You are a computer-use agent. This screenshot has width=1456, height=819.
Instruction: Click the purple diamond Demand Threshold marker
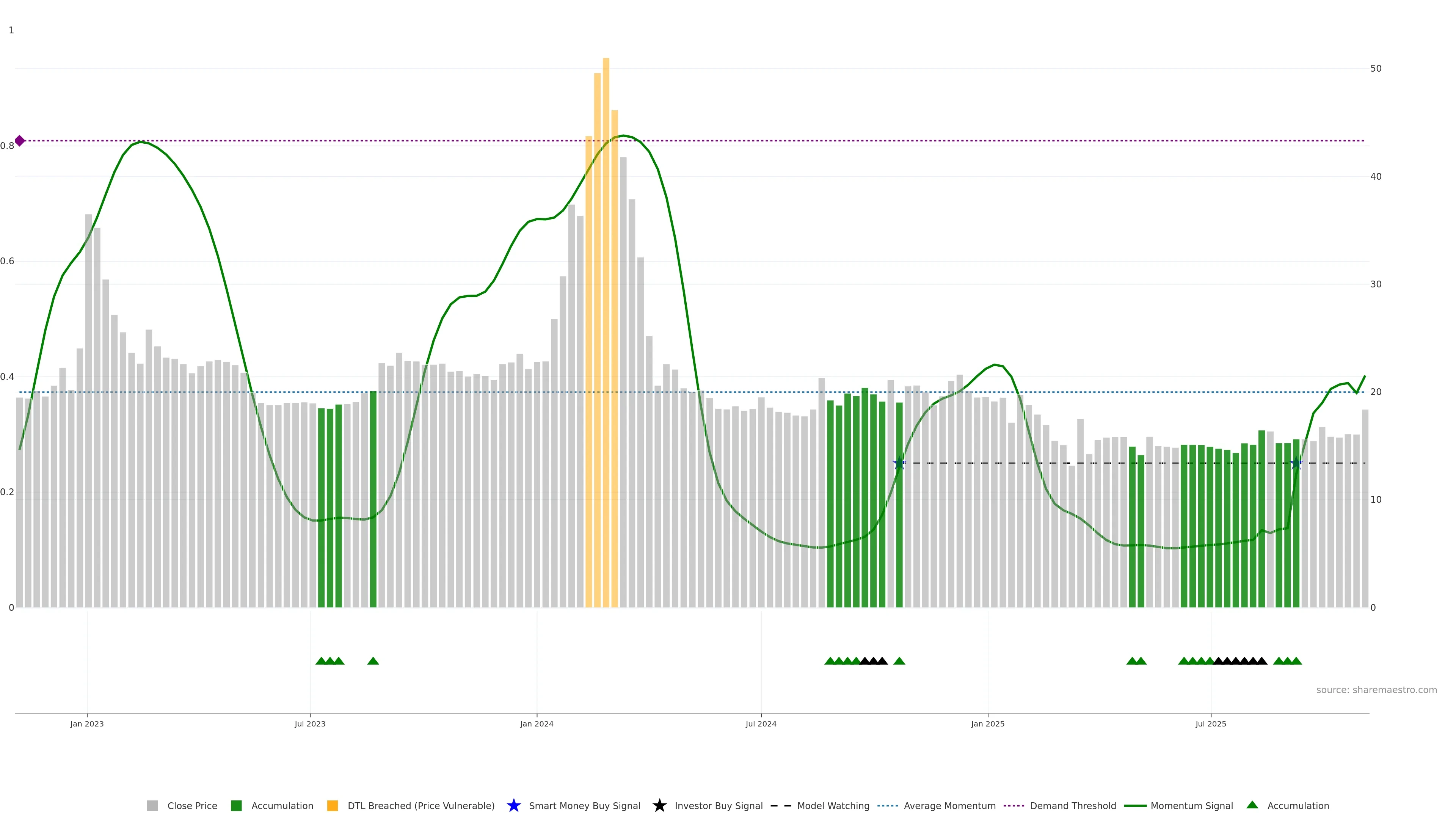coord(20,141)
